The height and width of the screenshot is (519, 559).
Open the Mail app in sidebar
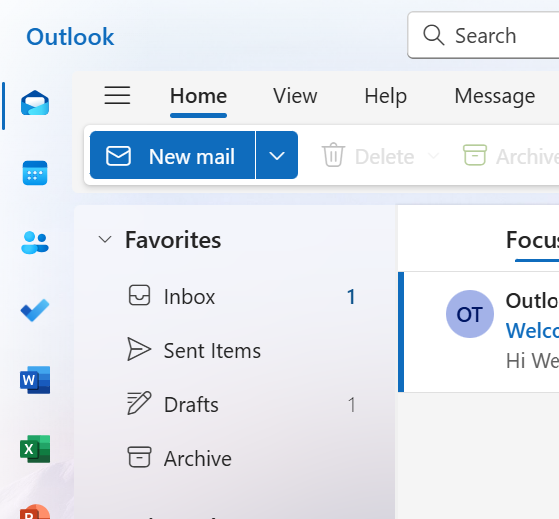tap(35, 103)
